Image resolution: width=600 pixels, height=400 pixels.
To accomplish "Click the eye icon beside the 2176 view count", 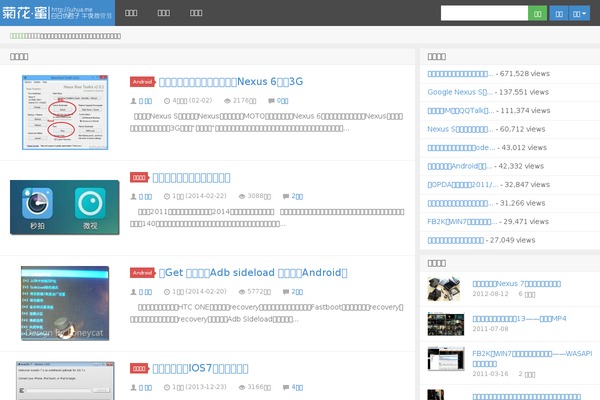I will click(x=227, y=101).
